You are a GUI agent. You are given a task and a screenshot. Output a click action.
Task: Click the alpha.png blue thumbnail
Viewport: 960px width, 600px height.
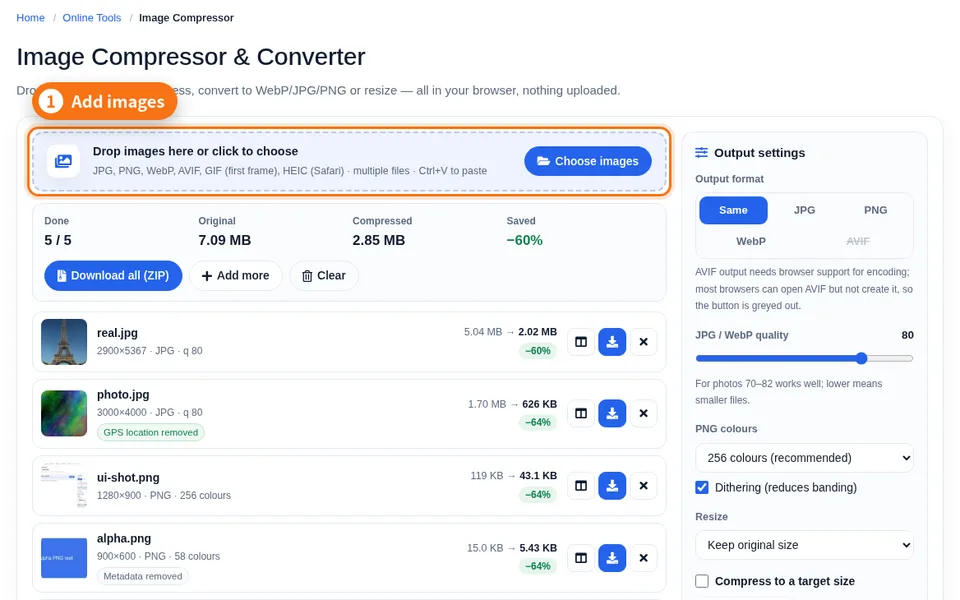[64, 558]
